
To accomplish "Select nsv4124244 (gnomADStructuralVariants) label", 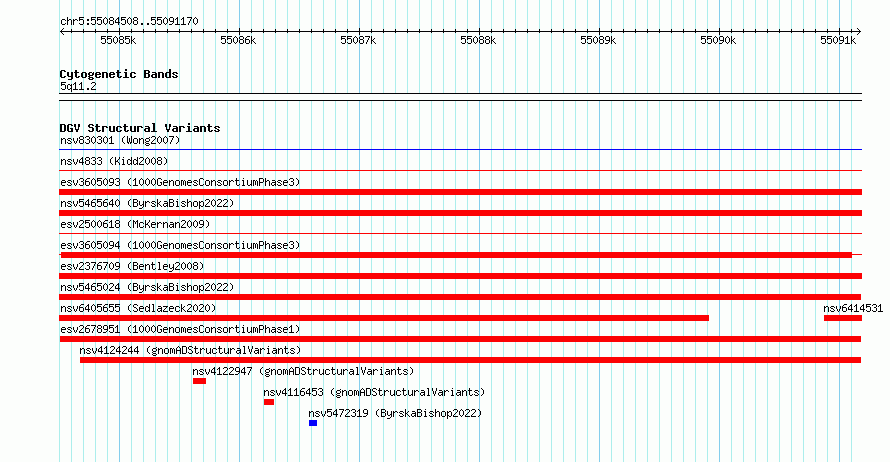I will (190, 350).
